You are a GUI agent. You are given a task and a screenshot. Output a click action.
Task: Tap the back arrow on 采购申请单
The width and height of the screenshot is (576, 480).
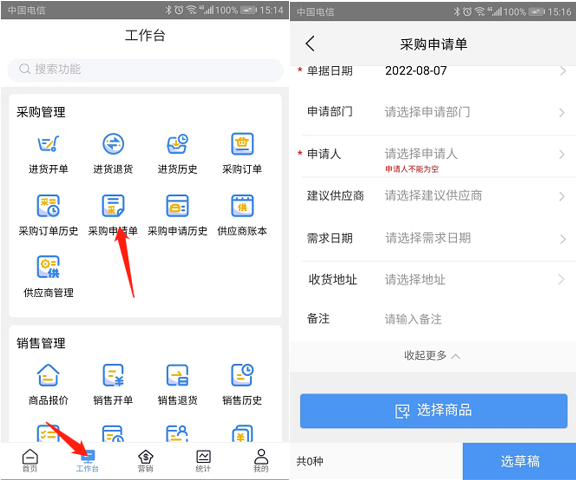[310, 44]
